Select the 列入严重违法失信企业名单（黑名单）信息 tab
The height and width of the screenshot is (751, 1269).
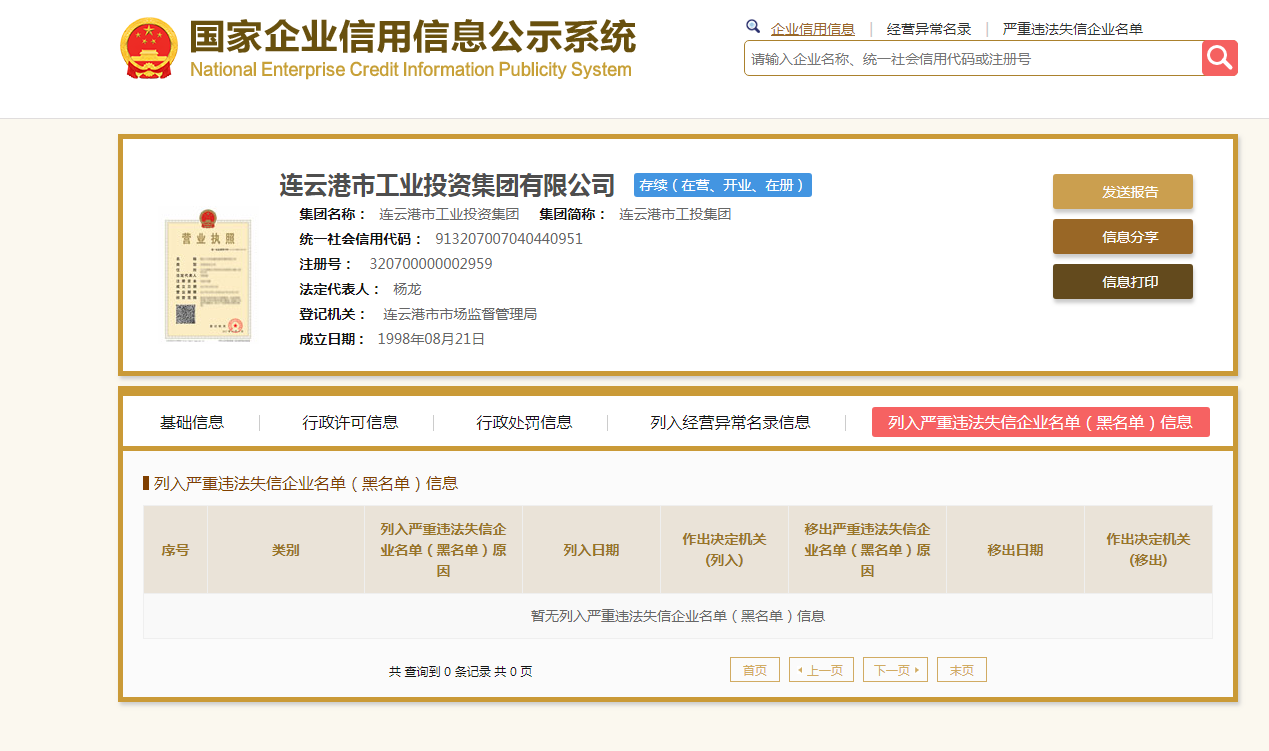pyautogui.click(x=1040, y=422)
